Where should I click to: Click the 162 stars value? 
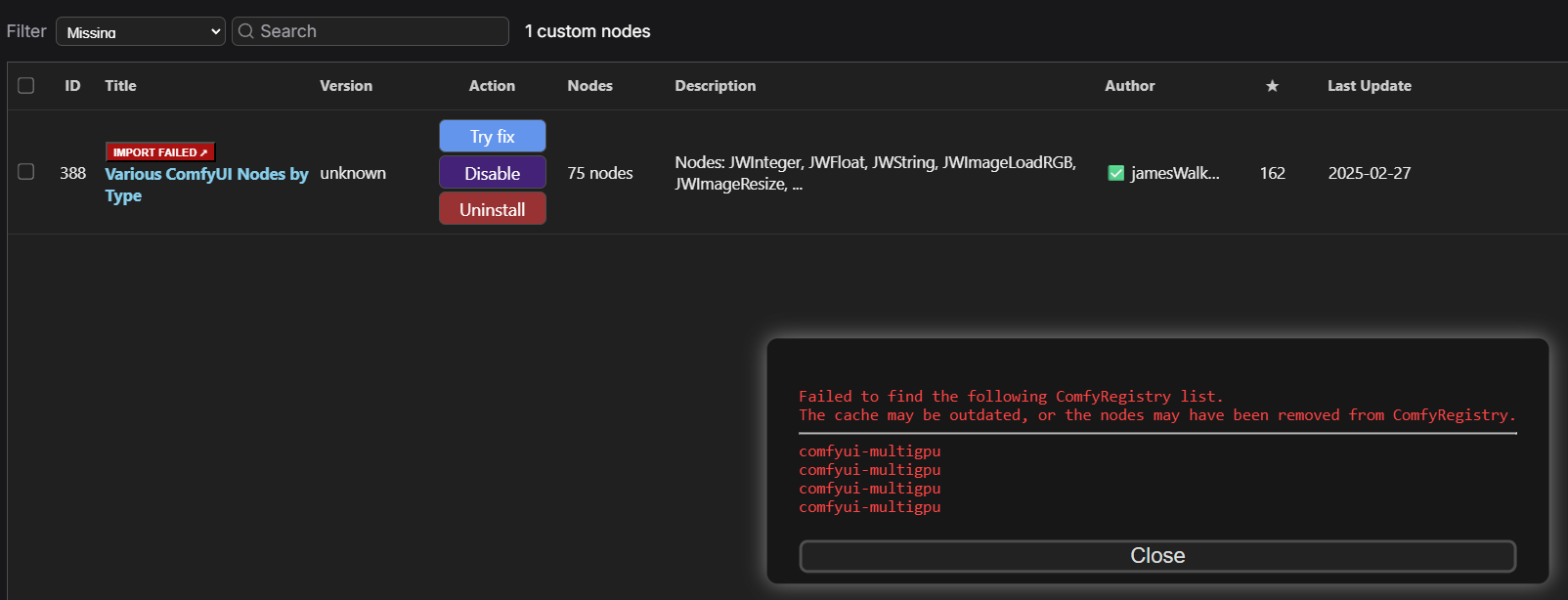point(1272,173)
